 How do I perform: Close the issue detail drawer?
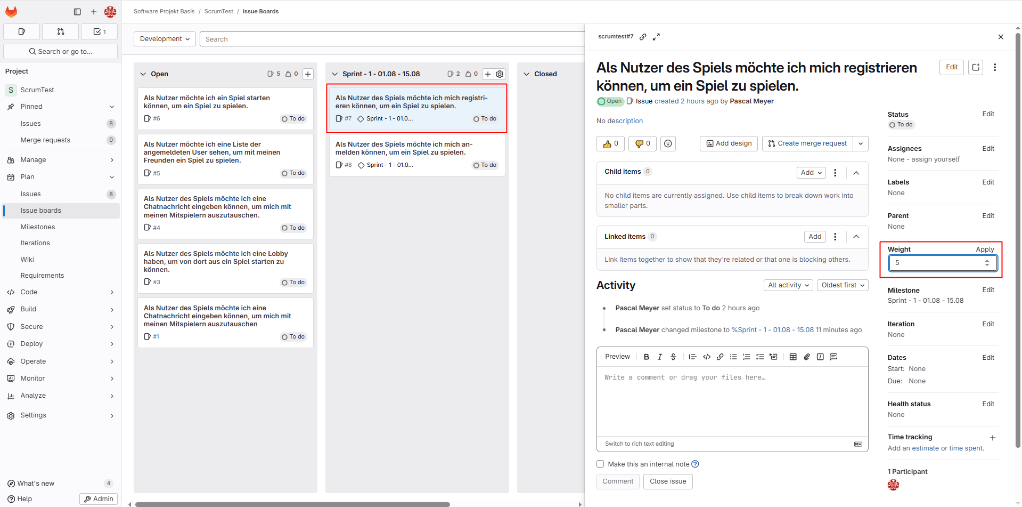[x=1001, y=37]
